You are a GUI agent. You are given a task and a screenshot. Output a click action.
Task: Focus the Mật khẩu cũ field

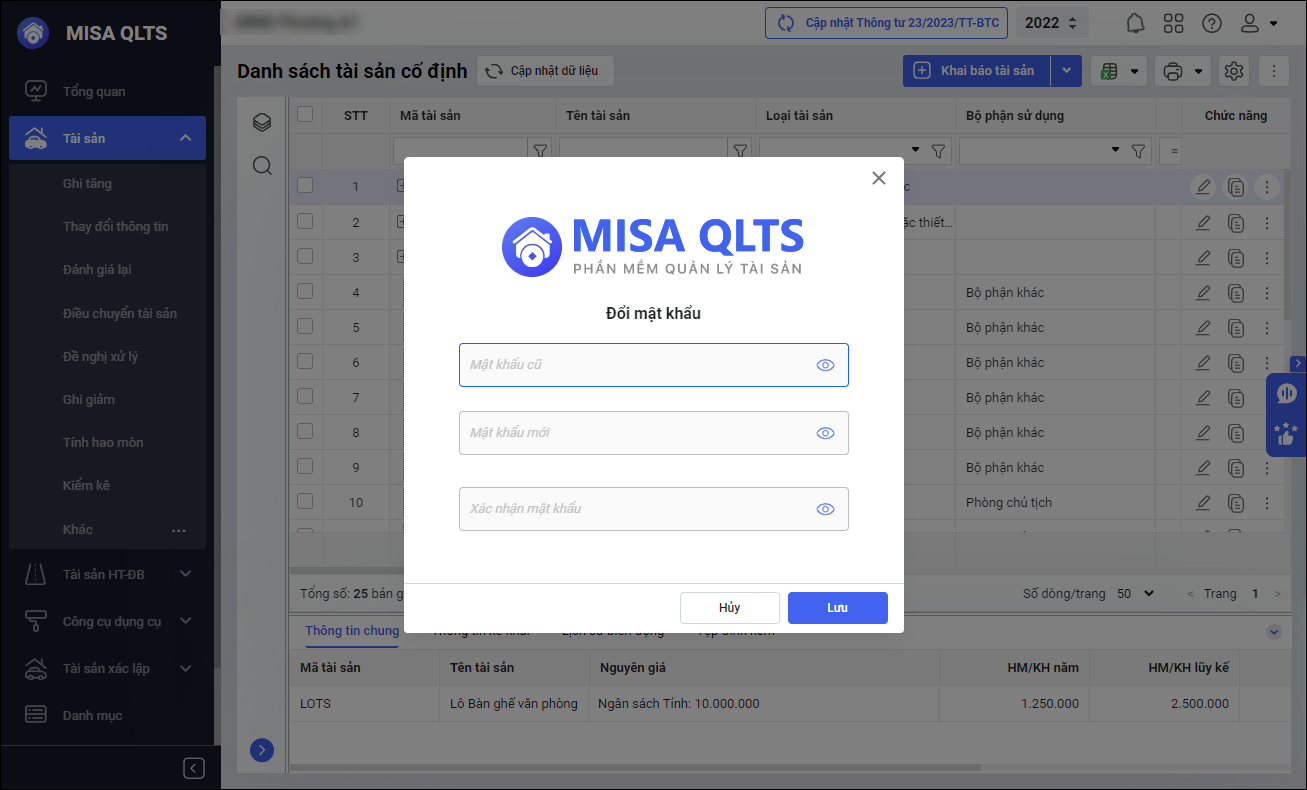654,365
